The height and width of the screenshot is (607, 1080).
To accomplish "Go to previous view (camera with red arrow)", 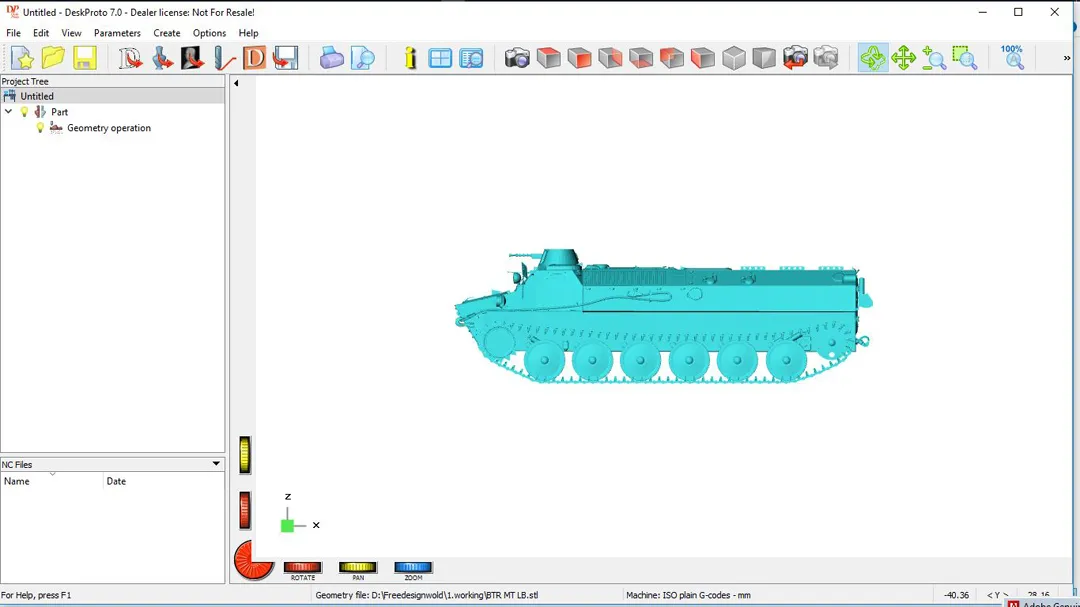I will [x=795, y=58].
